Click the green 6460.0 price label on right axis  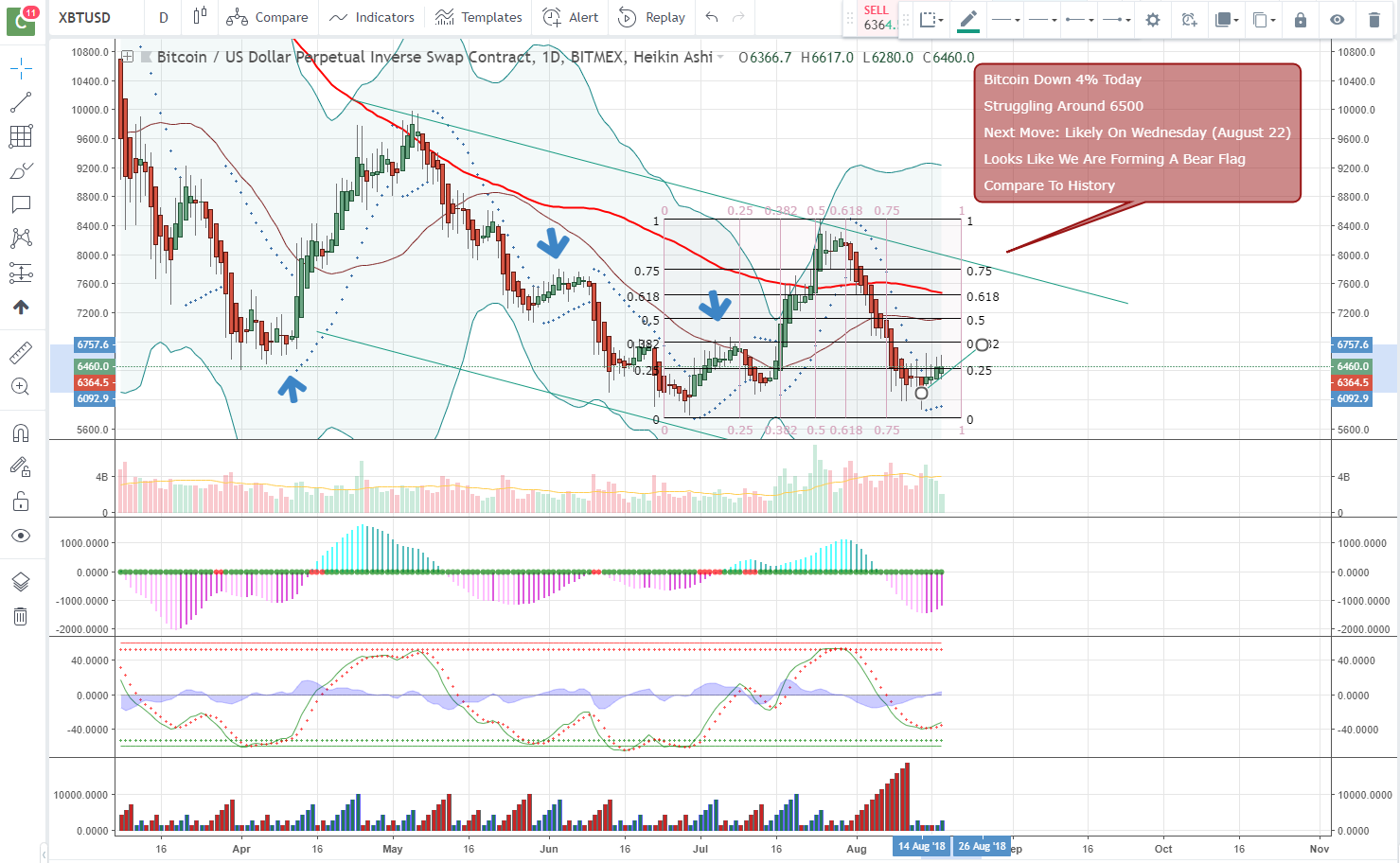[x=1352, y=366]
